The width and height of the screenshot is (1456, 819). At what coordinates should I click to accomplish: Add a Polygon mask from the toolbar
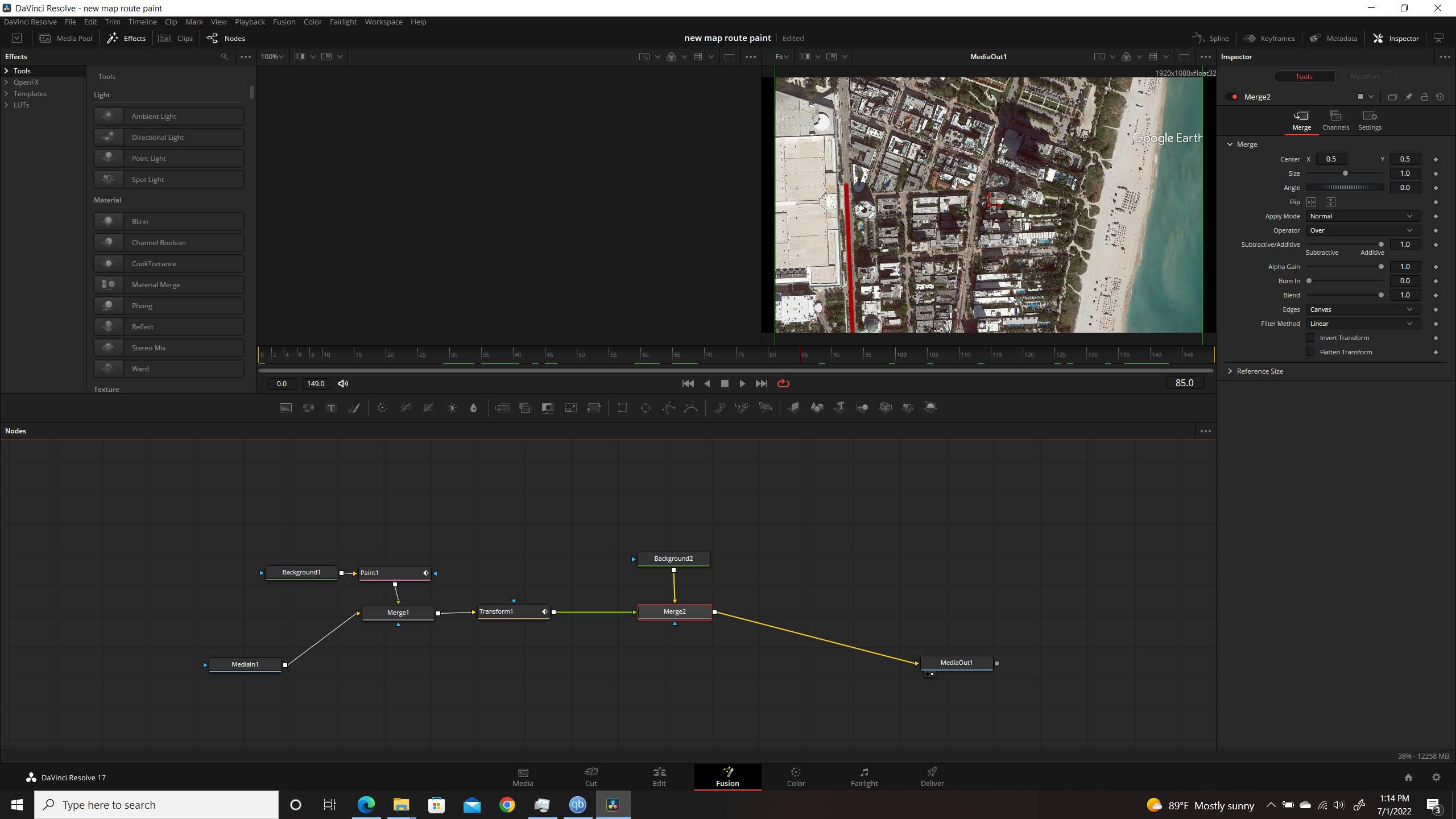(668, 408)
